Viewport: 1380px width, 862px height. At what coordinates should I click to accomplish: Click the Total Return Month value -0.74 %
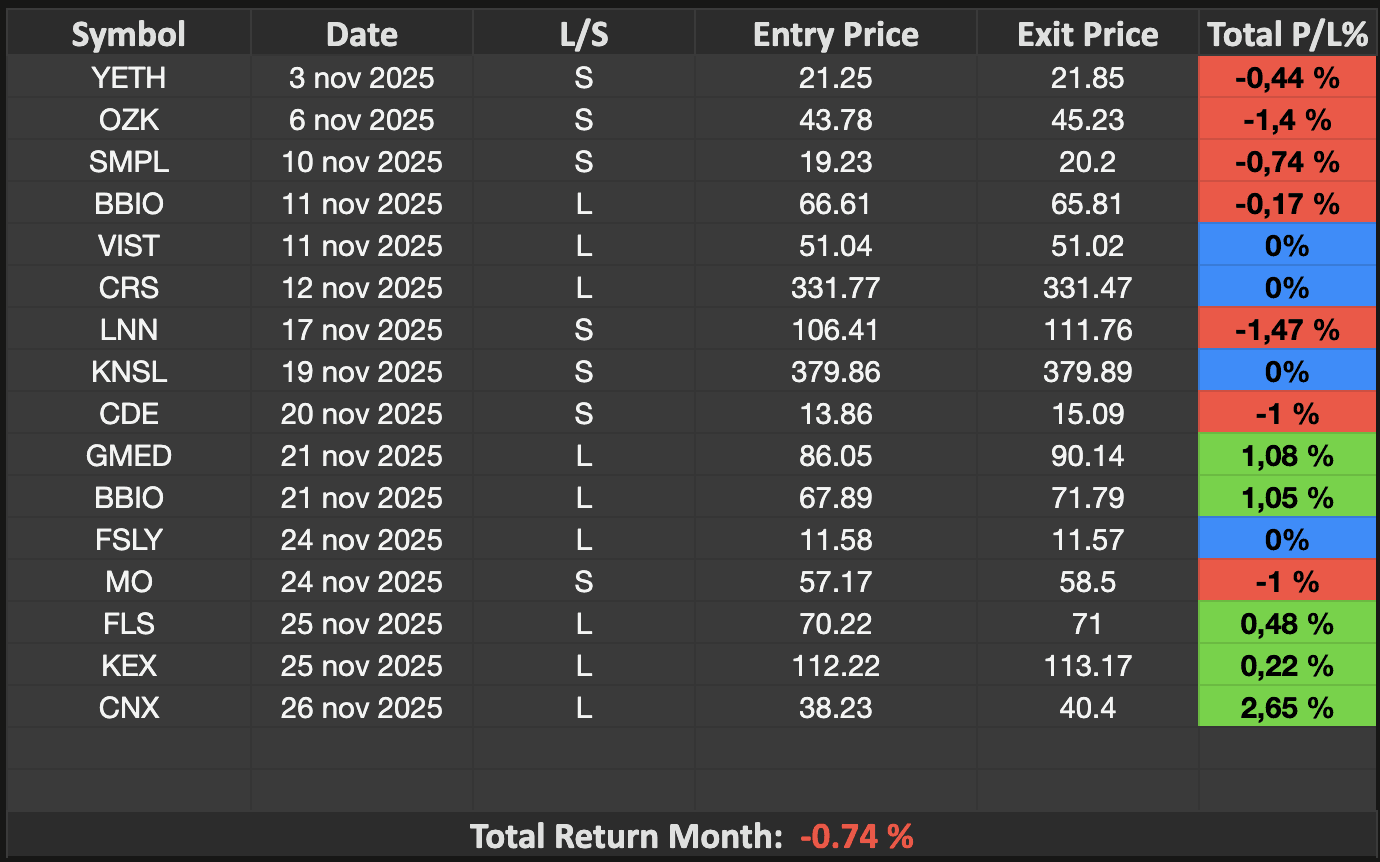coord(857,836)
